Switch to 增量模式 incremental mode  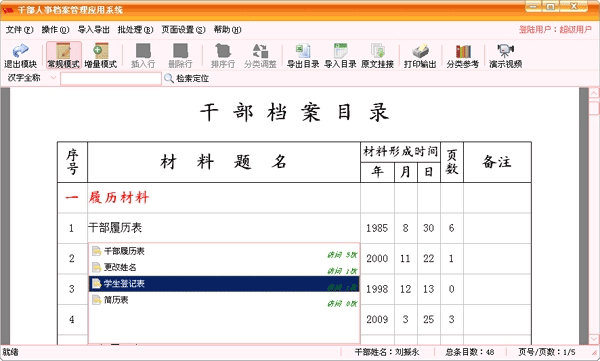click(x=101, y=56)
